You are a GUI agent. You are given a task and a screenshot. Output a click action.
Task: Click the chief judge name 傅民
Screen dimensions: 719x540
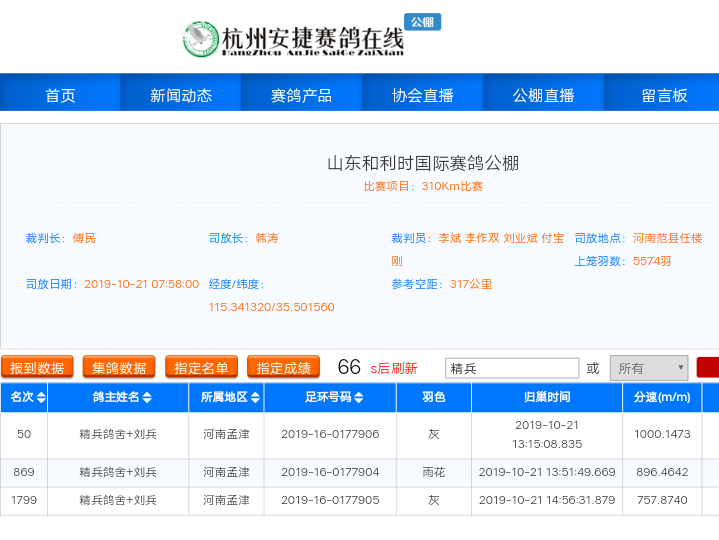pyautogui.click(x=84, y=238)
